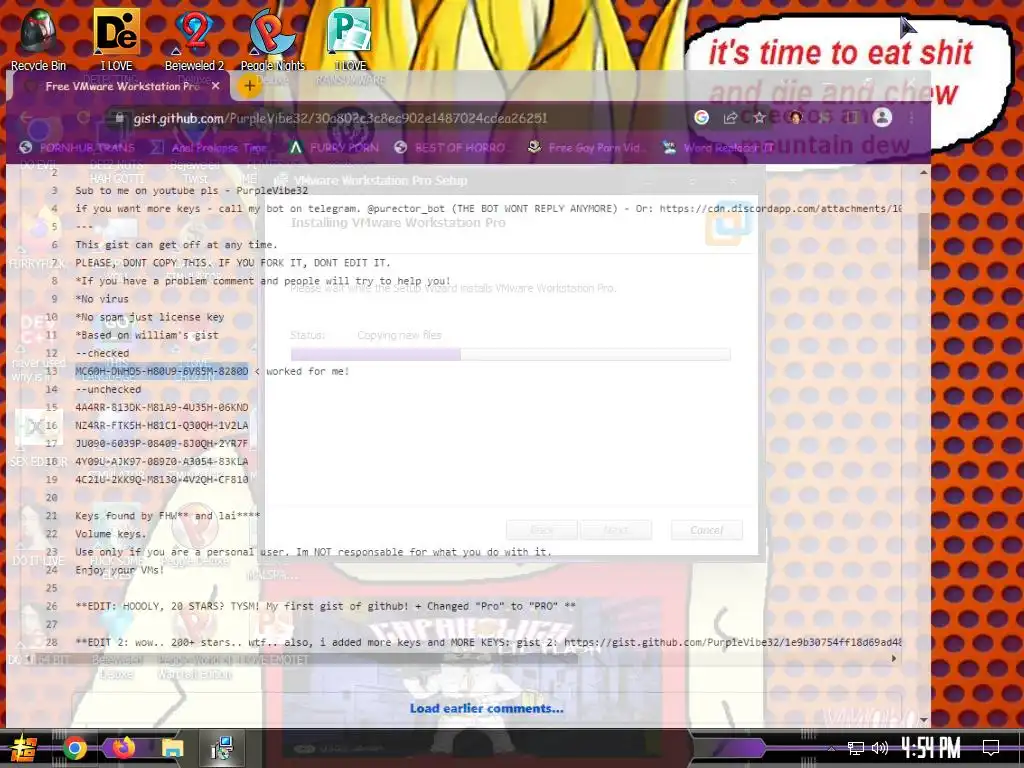
Task: Click the network tray icon
Action: tap(856, 748)
